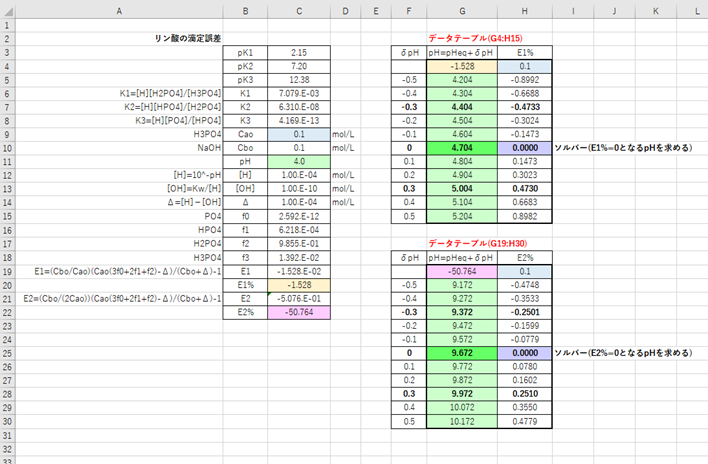Click the Cbo value cell in row 10
The width and height of the screenshot is (708, 464).
click(299, 148)
